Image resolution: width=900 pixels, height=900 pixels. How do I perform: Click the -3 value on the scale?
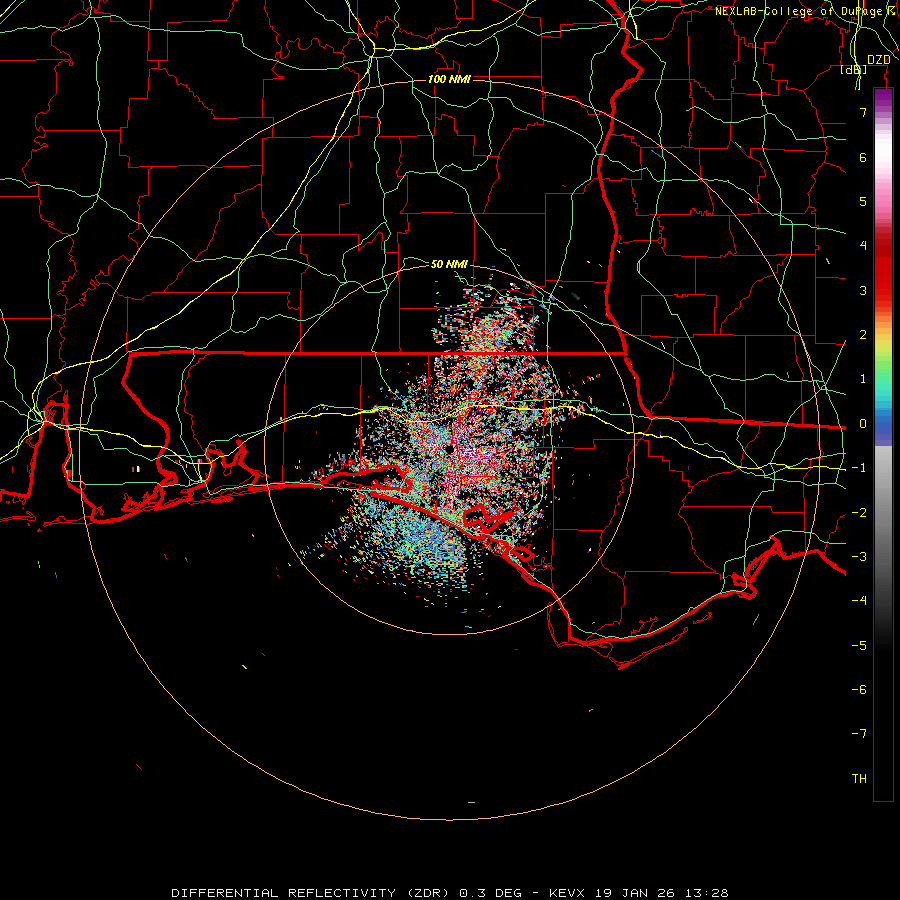coord(859,557)
